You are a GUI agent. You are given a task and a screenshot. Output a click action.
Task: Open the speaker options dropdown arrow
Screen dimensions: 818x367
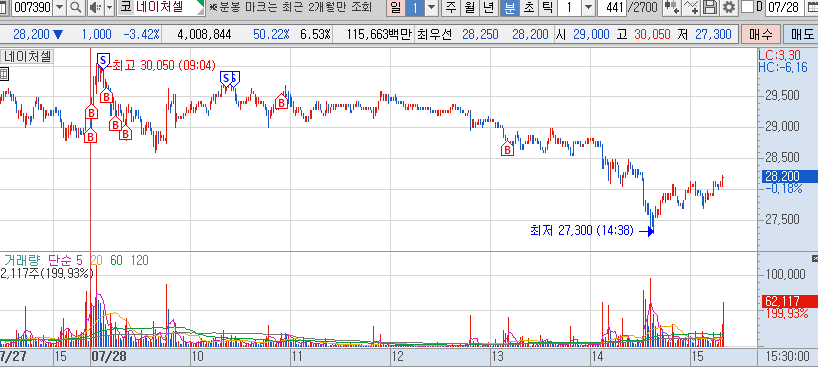(x=109, y=7)
